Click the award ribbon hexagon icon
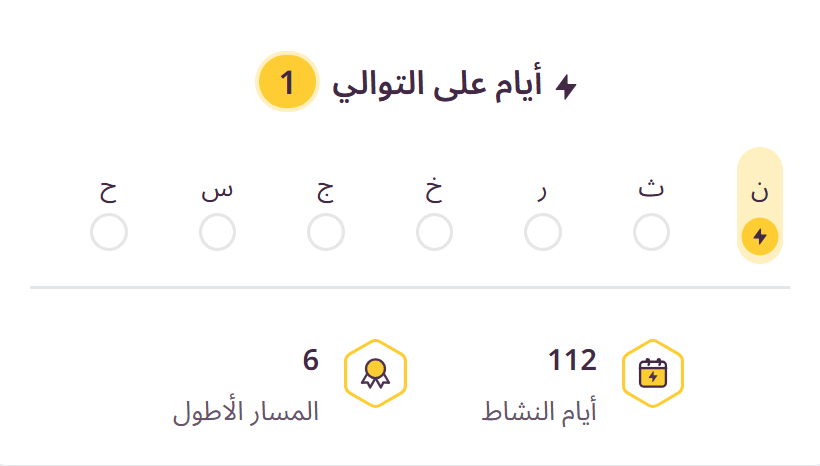820x466 pixels. tap(374, 373)
